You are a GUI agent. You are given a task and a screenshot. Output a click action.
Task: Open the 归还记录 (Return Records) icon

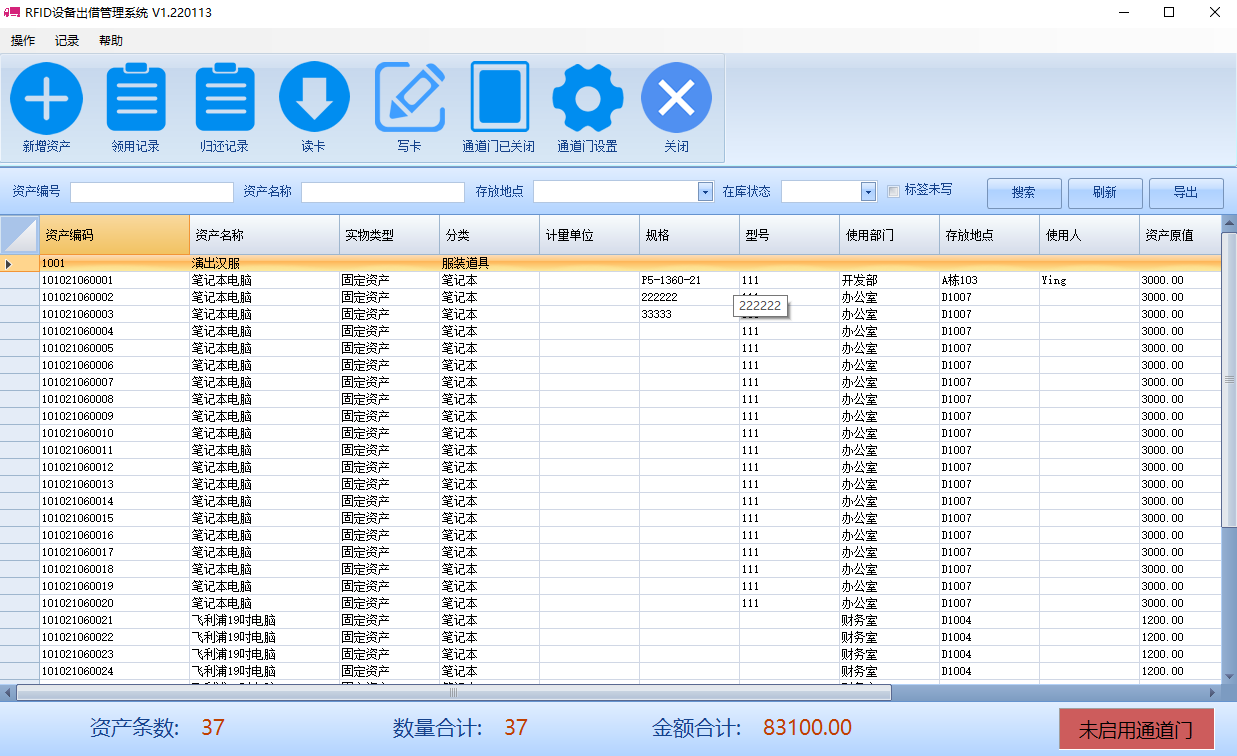coord(225,97)
